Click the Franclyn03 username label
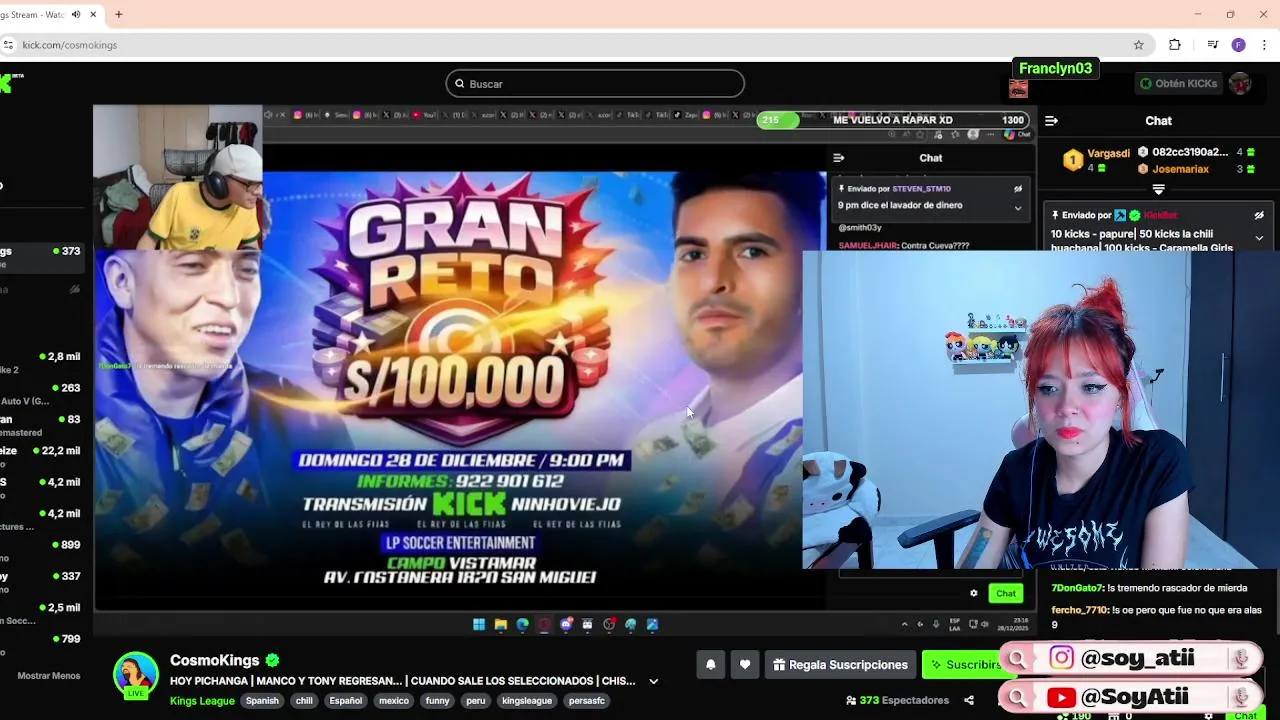This screenshot has width=1280, height=720. click(1056, 68)
